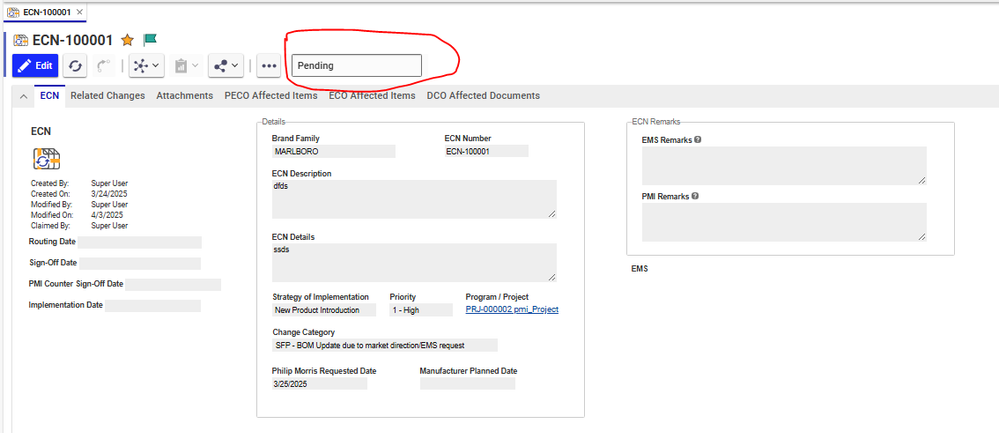Click the Routing Date field
The height and width of the screenshot is (433, 999).
click(140, 242)
